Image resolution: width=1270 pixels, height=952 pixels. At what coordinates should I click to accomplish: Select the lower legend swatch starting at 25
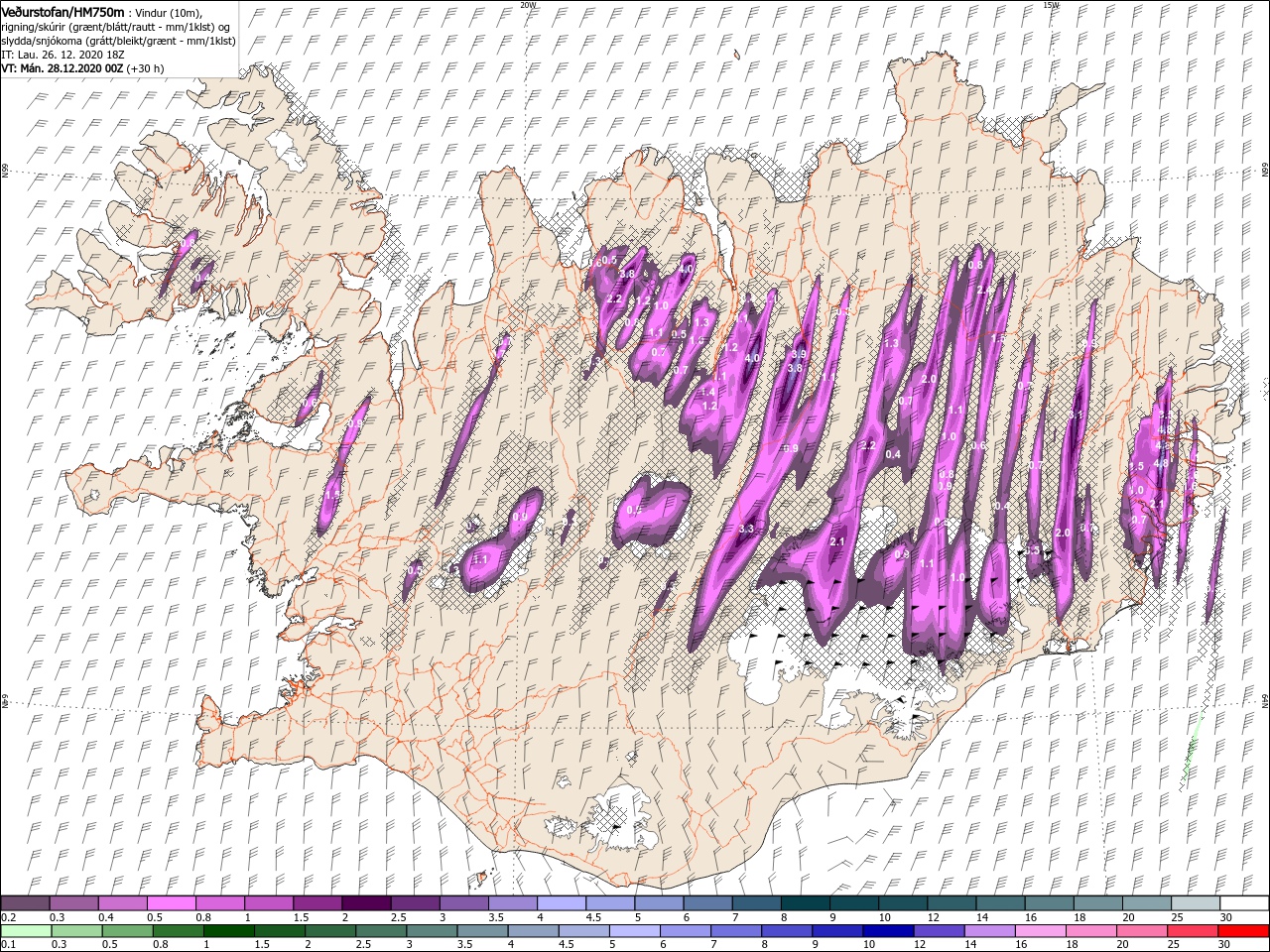click(x=1194, y=931)
